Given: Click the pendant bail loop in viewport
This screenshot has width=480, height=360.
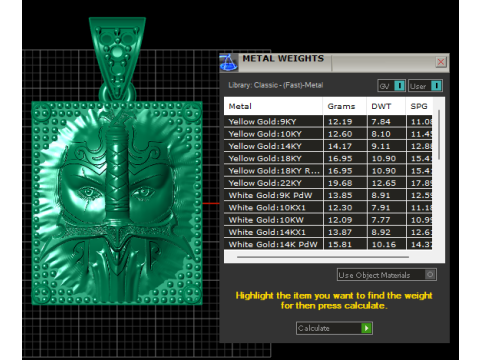Looking at the screenshot, I should [x=117, y=59].
